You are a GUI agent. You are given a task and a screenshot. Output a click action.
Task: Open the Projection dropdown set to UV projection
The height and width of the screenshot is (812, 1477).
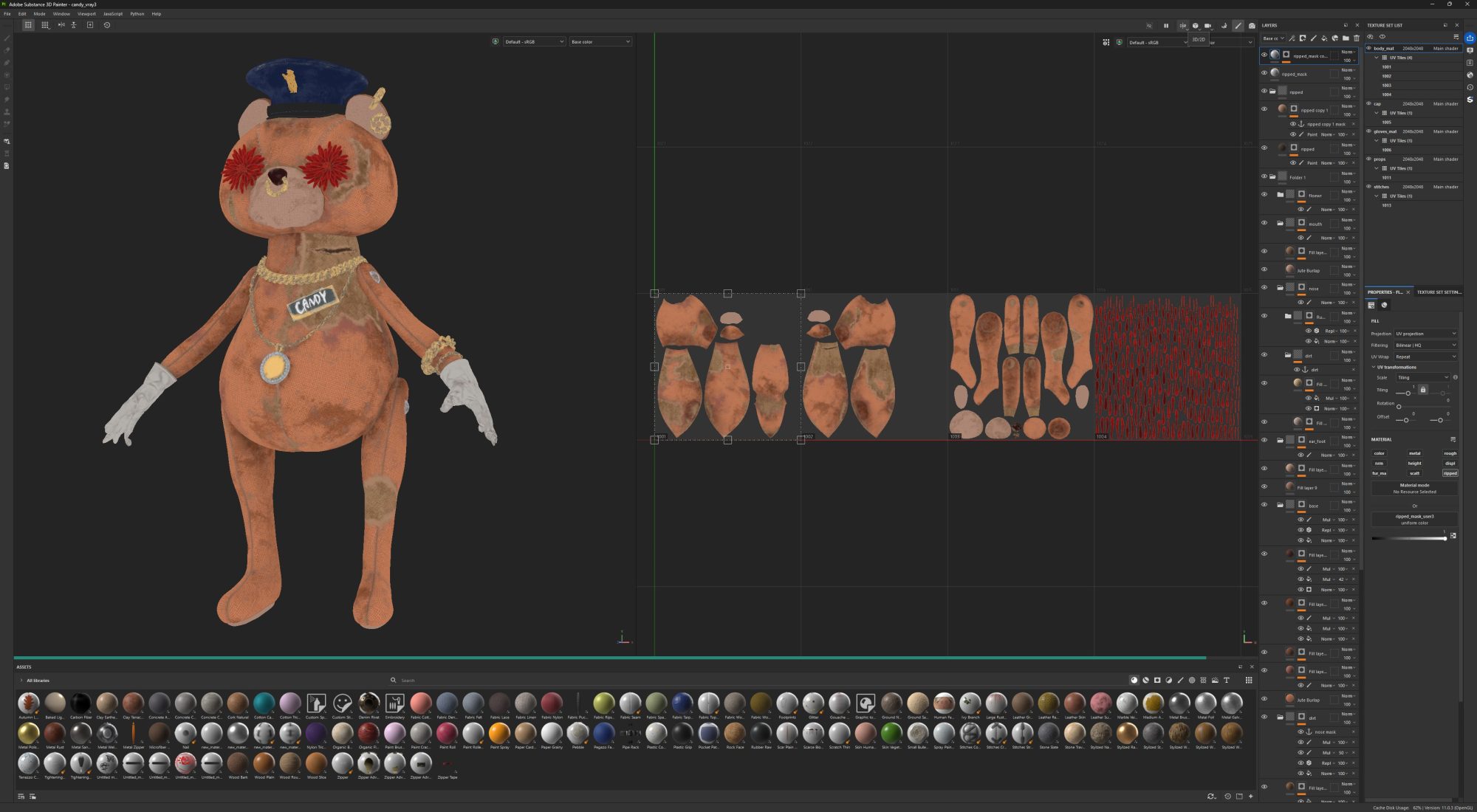(x=1425, y=334)
